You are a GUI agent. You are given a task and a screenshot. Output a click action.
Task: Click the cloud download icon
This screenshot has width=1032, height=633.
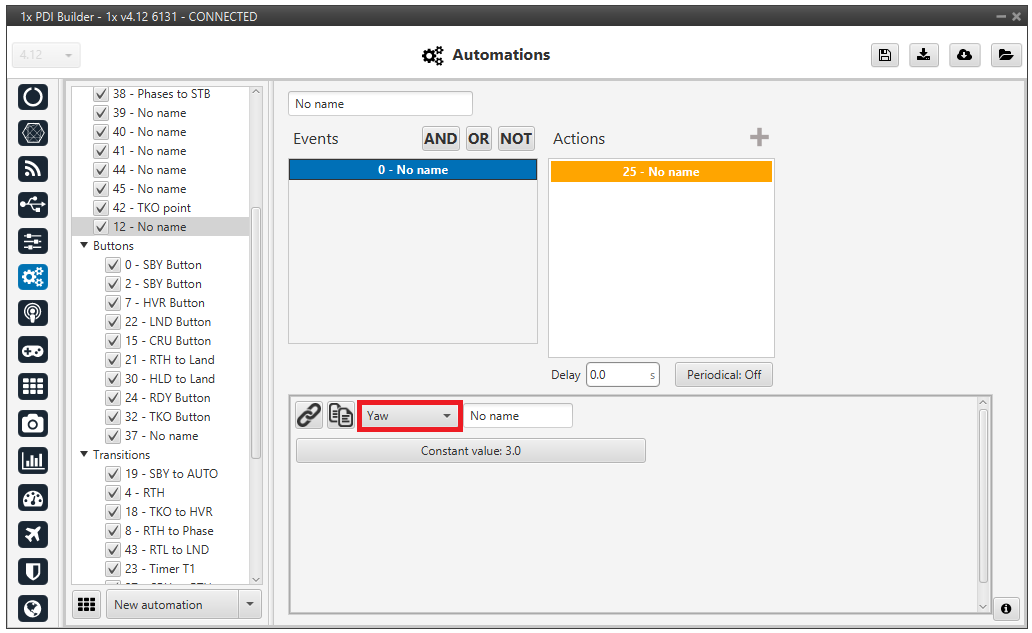point(964,55)
